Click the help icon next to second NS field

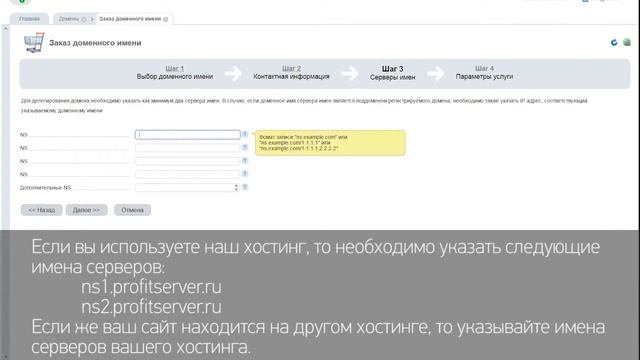(x=245, y=147)
